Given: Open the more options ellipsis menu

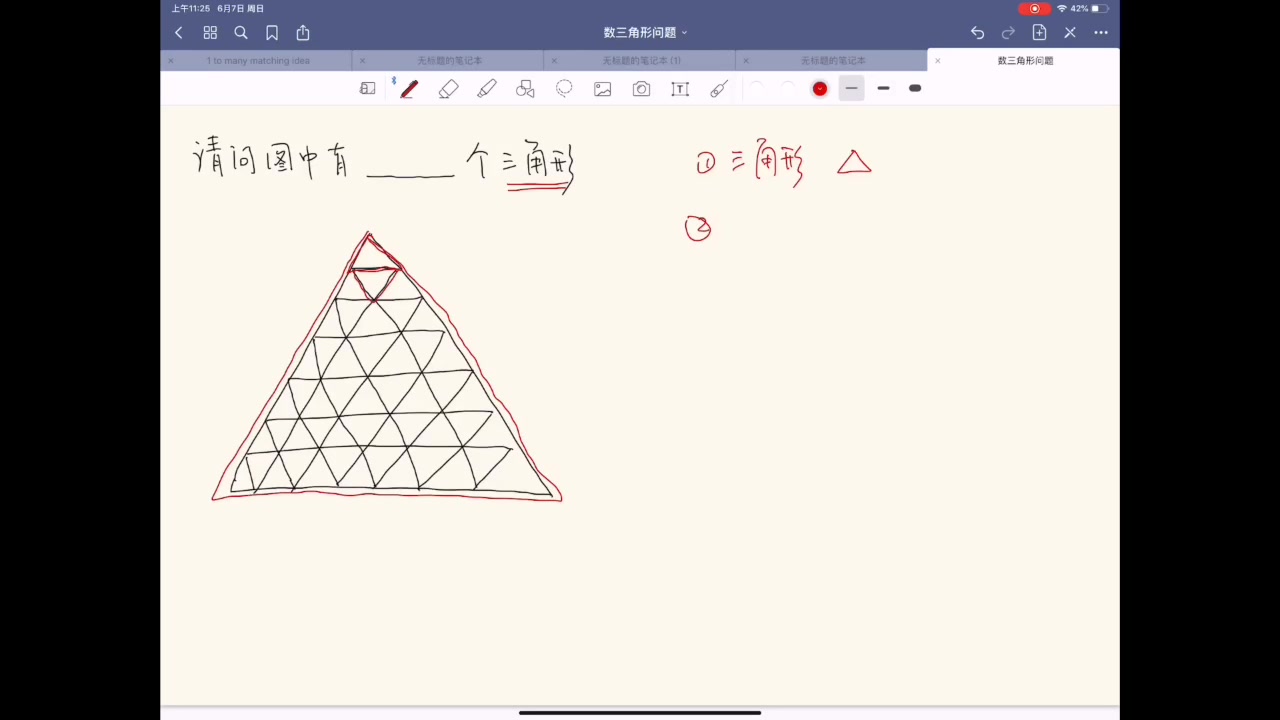Looking at the screenshot, I should (x=1100, y=32).
